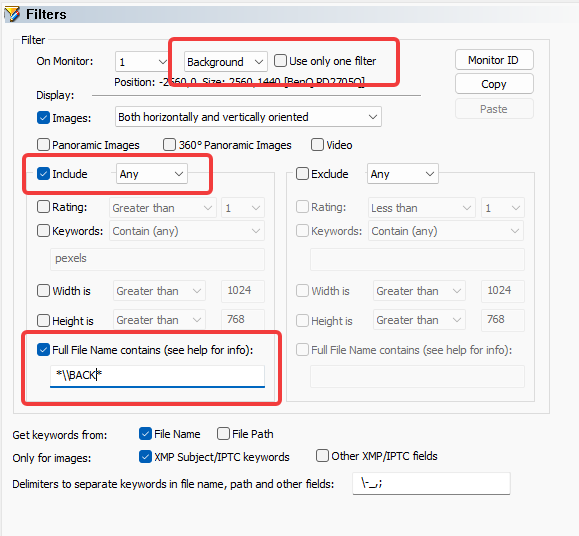Viewport: 579px width, 536px height.
Task: Click Exclude Width is checkbox
Action: (x=302, y=291)
